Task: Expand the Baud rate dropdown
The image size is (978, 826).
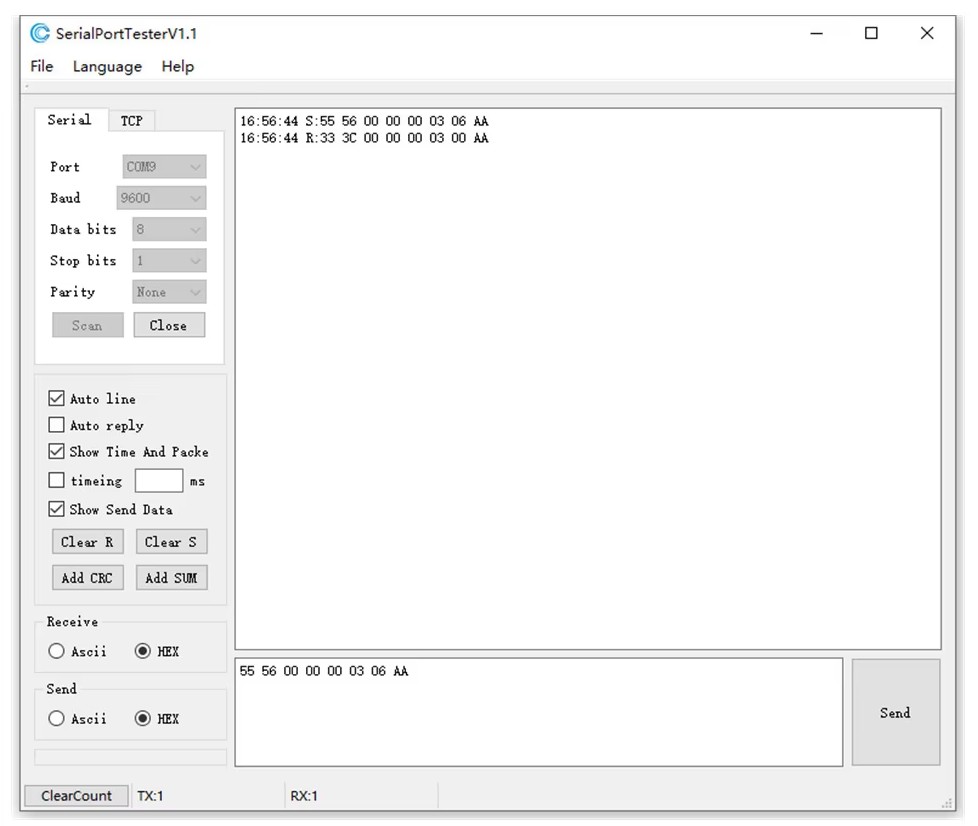Action: click(x=161, y=198)
